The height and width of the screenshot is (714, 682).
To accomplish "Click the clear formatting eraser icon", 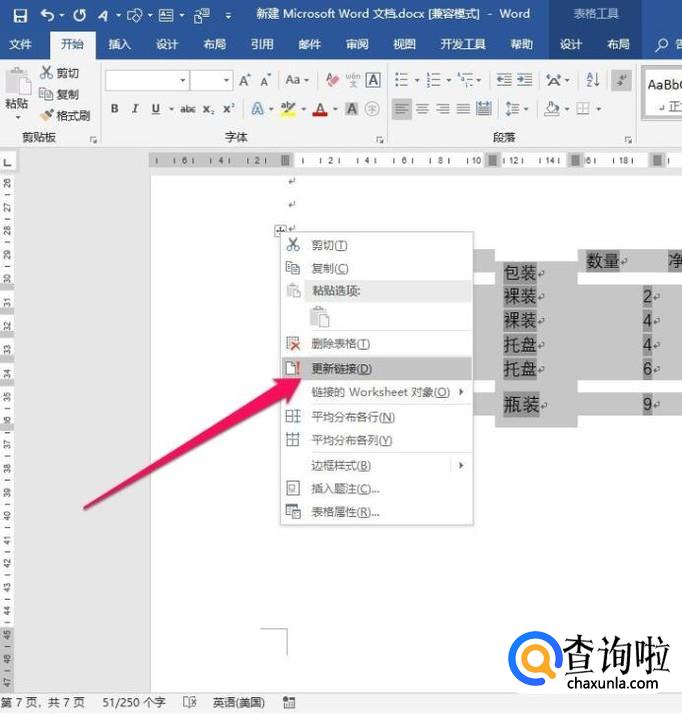I will pyautogui.click(x=333, y=80).
